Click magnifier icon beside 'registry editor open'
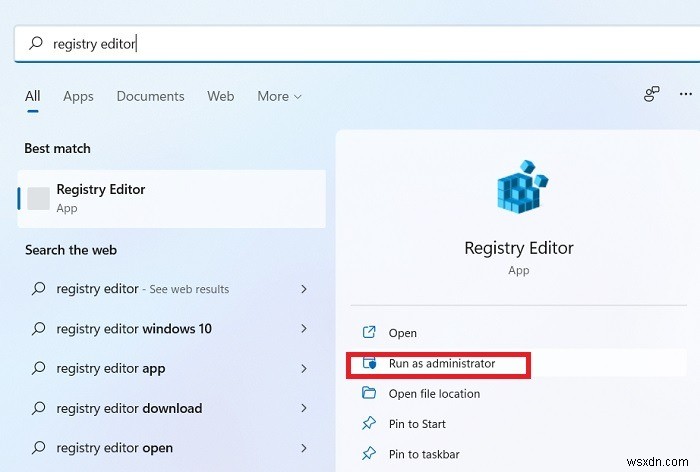The image size is (700, 472). (38, 448)
